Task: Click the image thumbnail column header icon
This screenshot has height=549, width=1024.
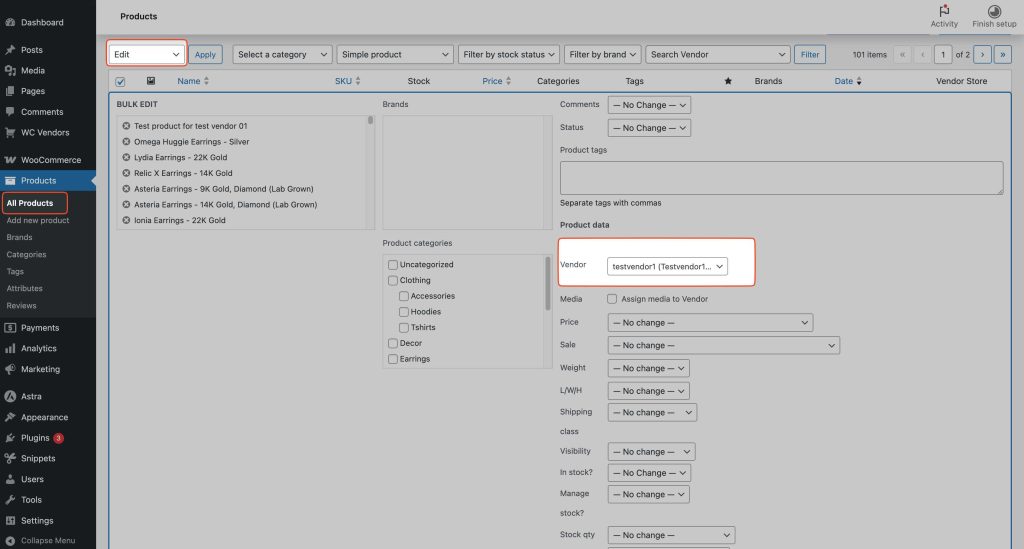Action: 151,81
